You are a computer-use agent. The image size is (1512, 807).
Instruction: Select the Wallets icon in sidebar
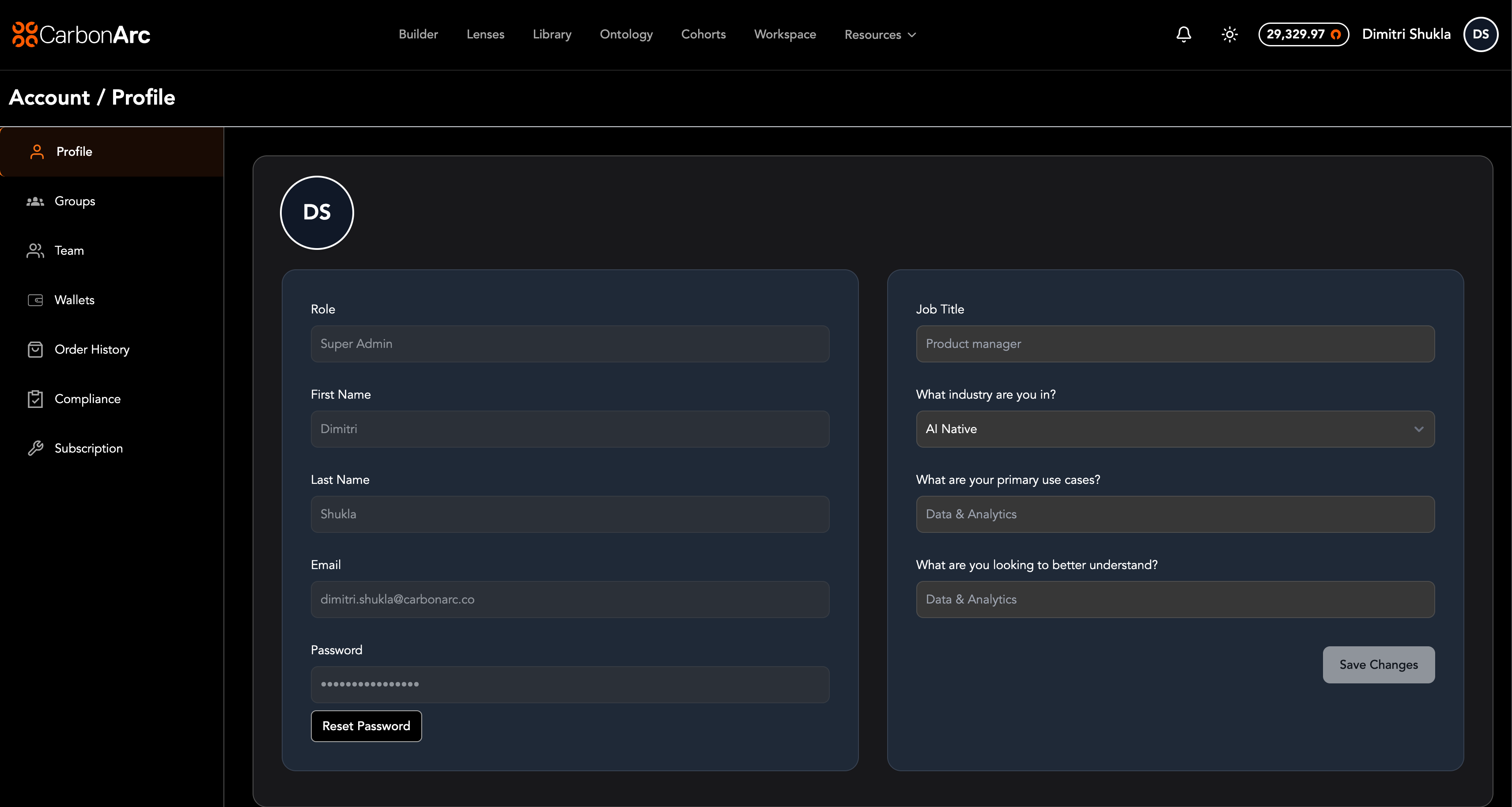click(x=35, y=300)
